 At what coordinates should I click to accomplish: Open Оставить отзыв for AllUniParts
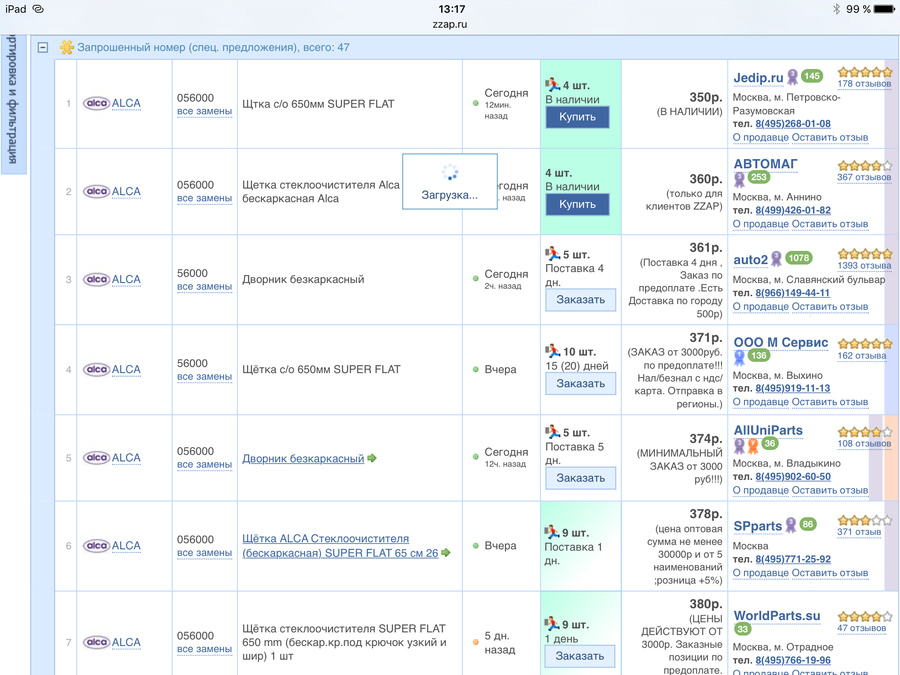(x=829, y=491)
